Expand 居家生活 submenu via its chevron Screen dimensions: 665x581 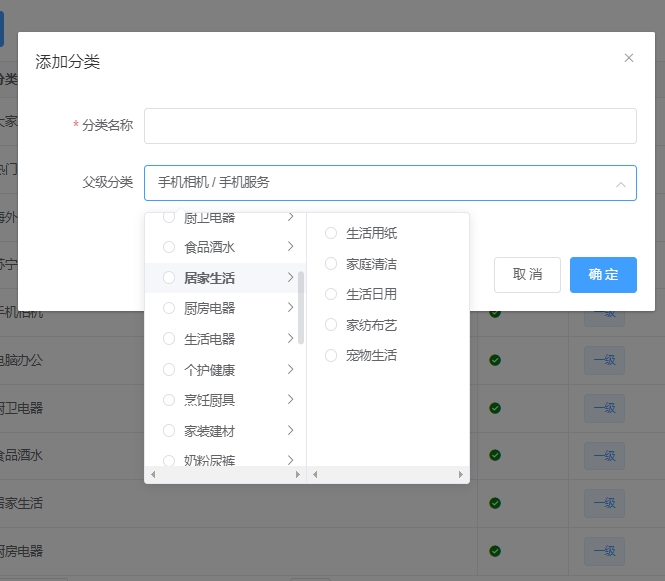[291, 277]
